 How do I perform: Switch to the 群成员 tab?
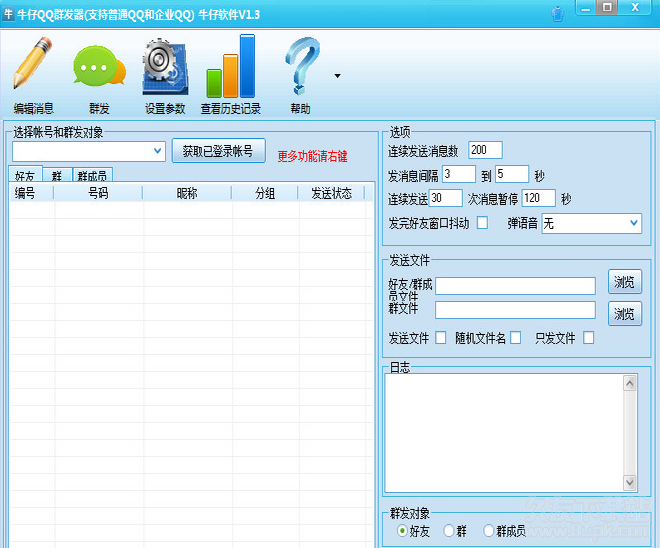click(x=93, y=175)
